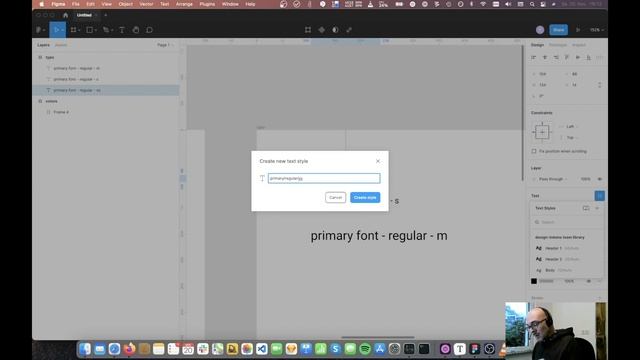Close the Create new text style dialog
This screenshot has height=360, width=640.
coord(378,161)
